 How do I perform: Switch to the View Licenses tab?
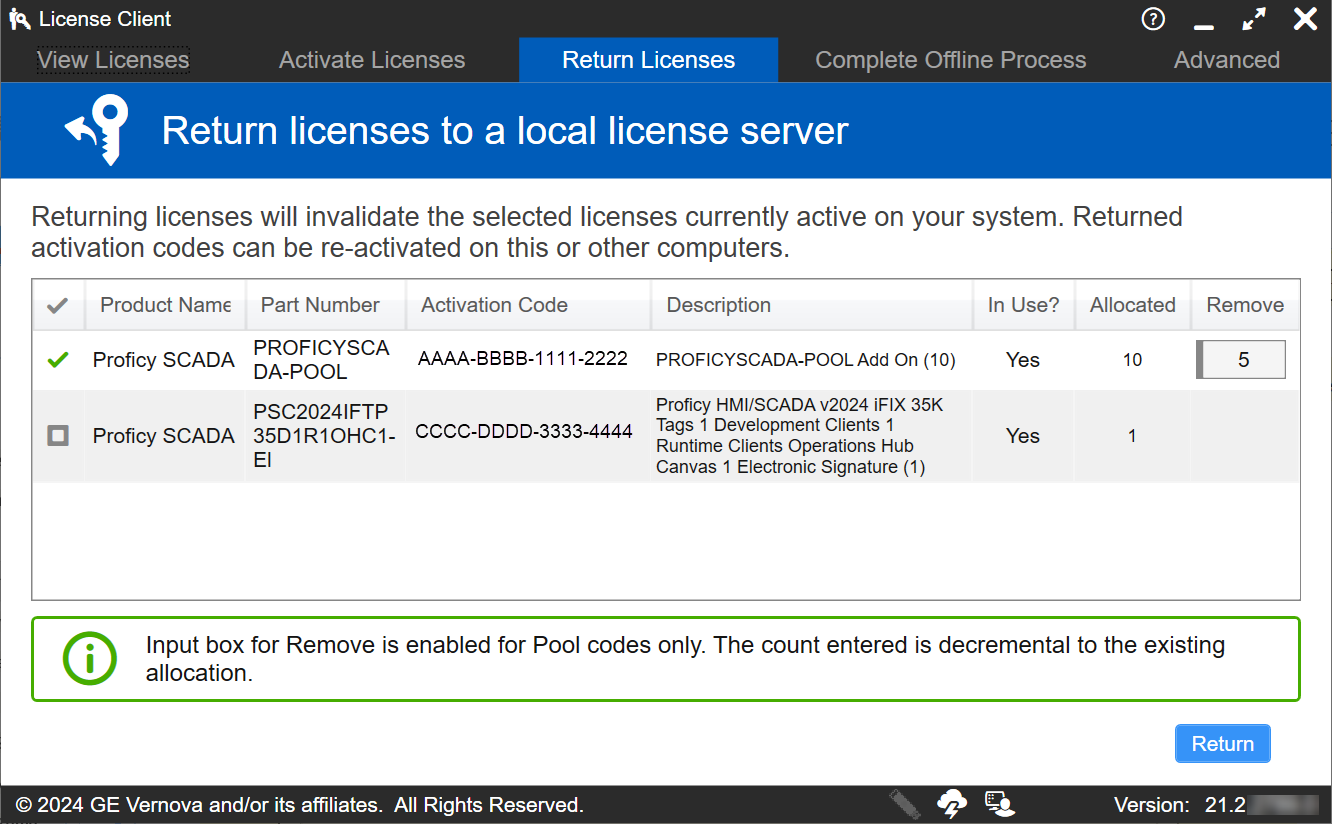coord(113,60)
